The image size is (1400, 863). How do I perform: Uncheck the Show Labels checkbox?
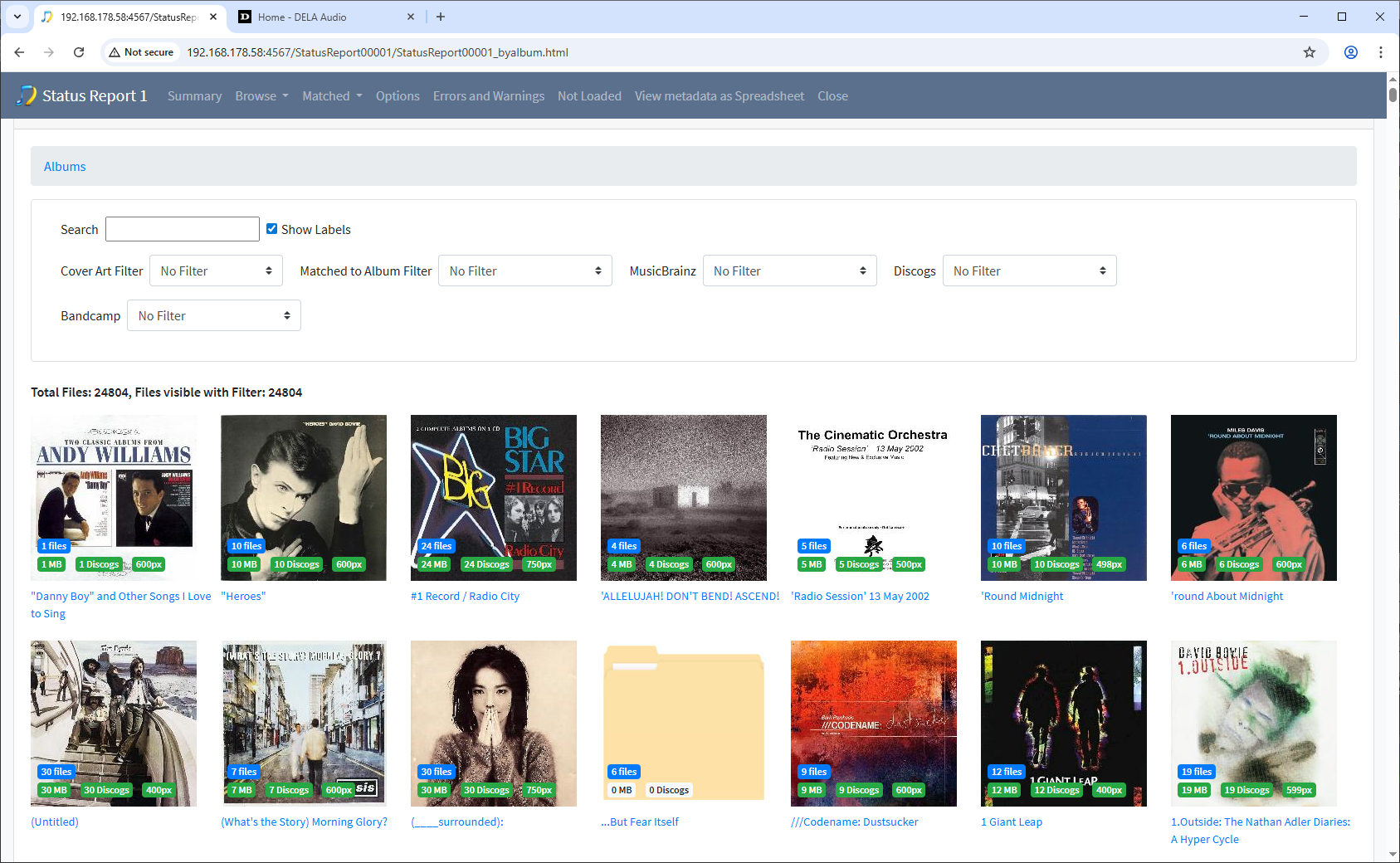pyautogui.click(x=271, y=229)
